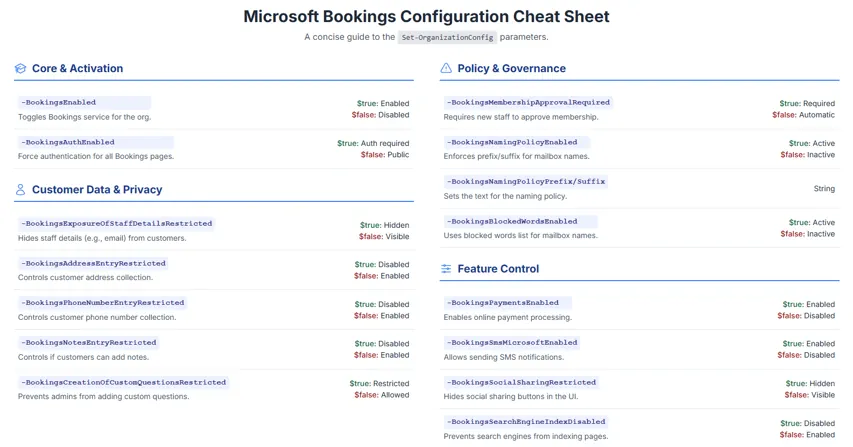Click the Policy & Governance heading
Screen dimensions: 853x447
click(x=511, y=69)
